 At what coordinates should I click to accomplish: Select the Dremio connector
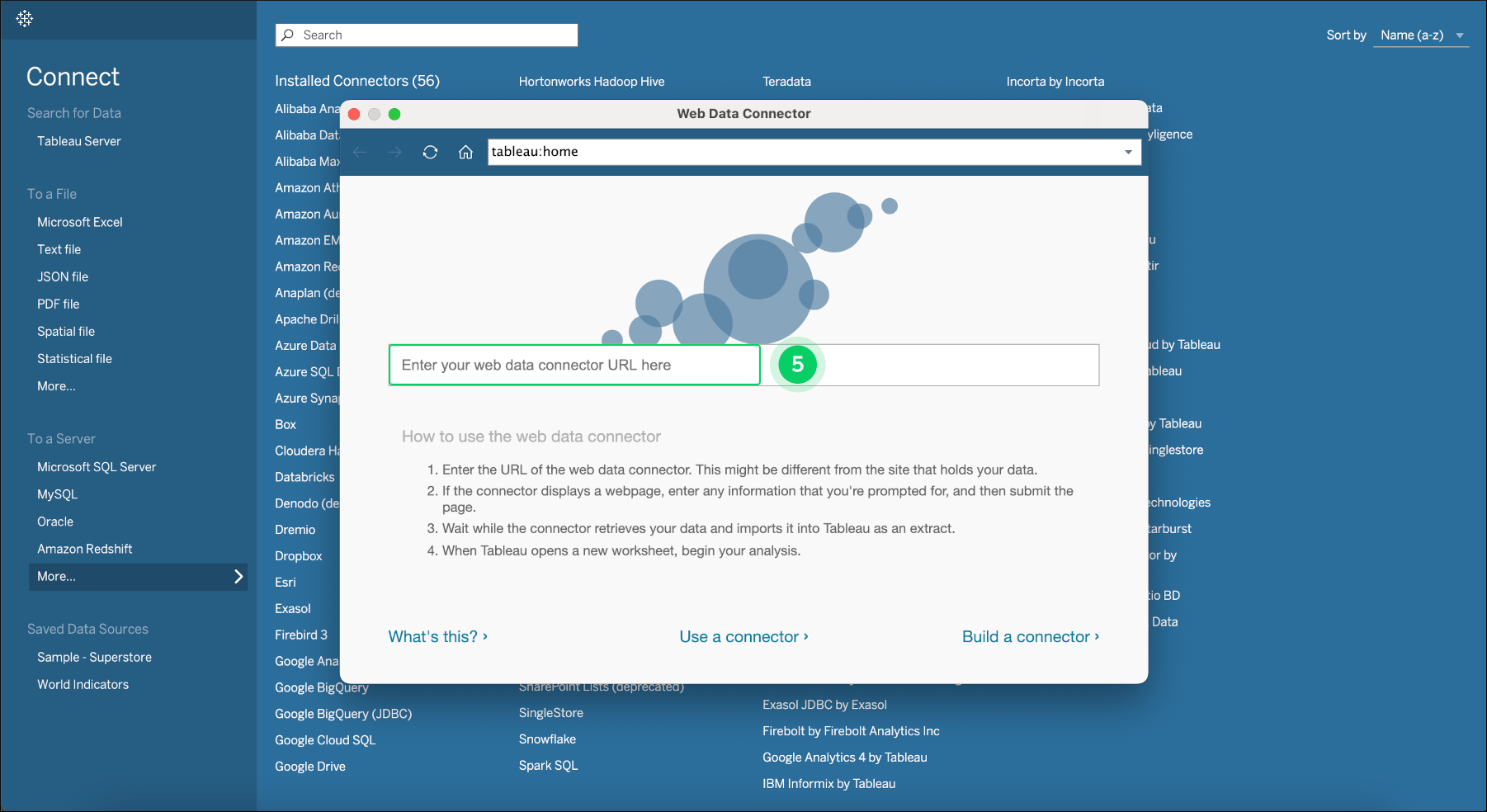point(295,530)
